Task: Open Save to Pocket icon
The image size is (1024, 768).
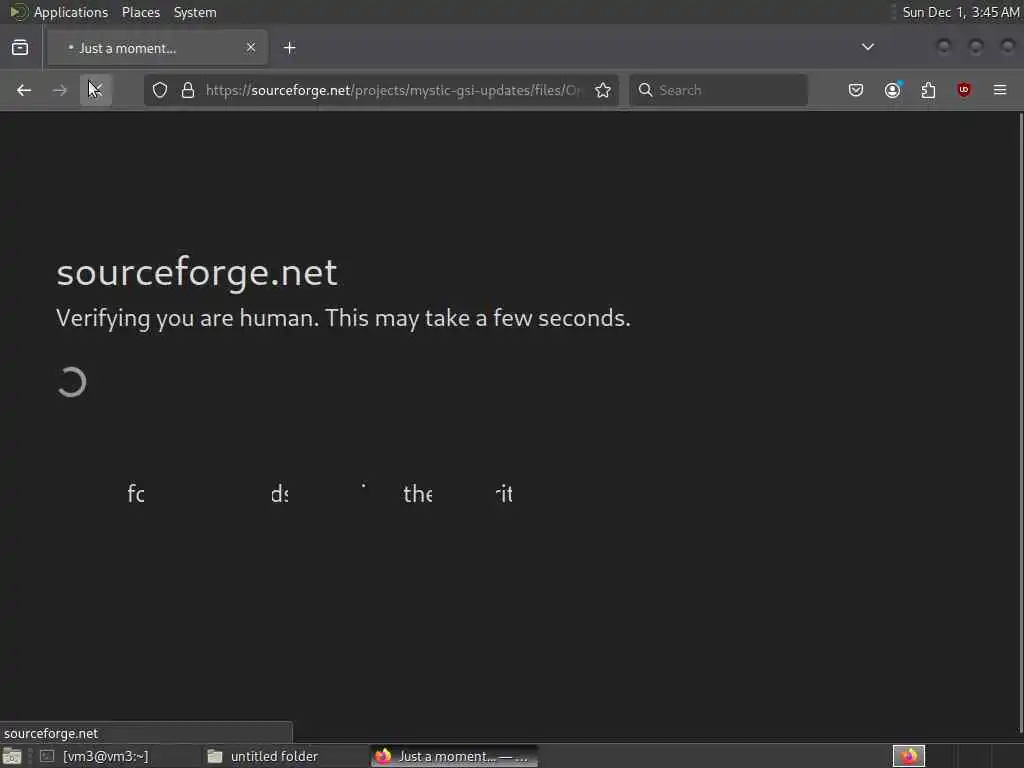Action: point(856,90)
